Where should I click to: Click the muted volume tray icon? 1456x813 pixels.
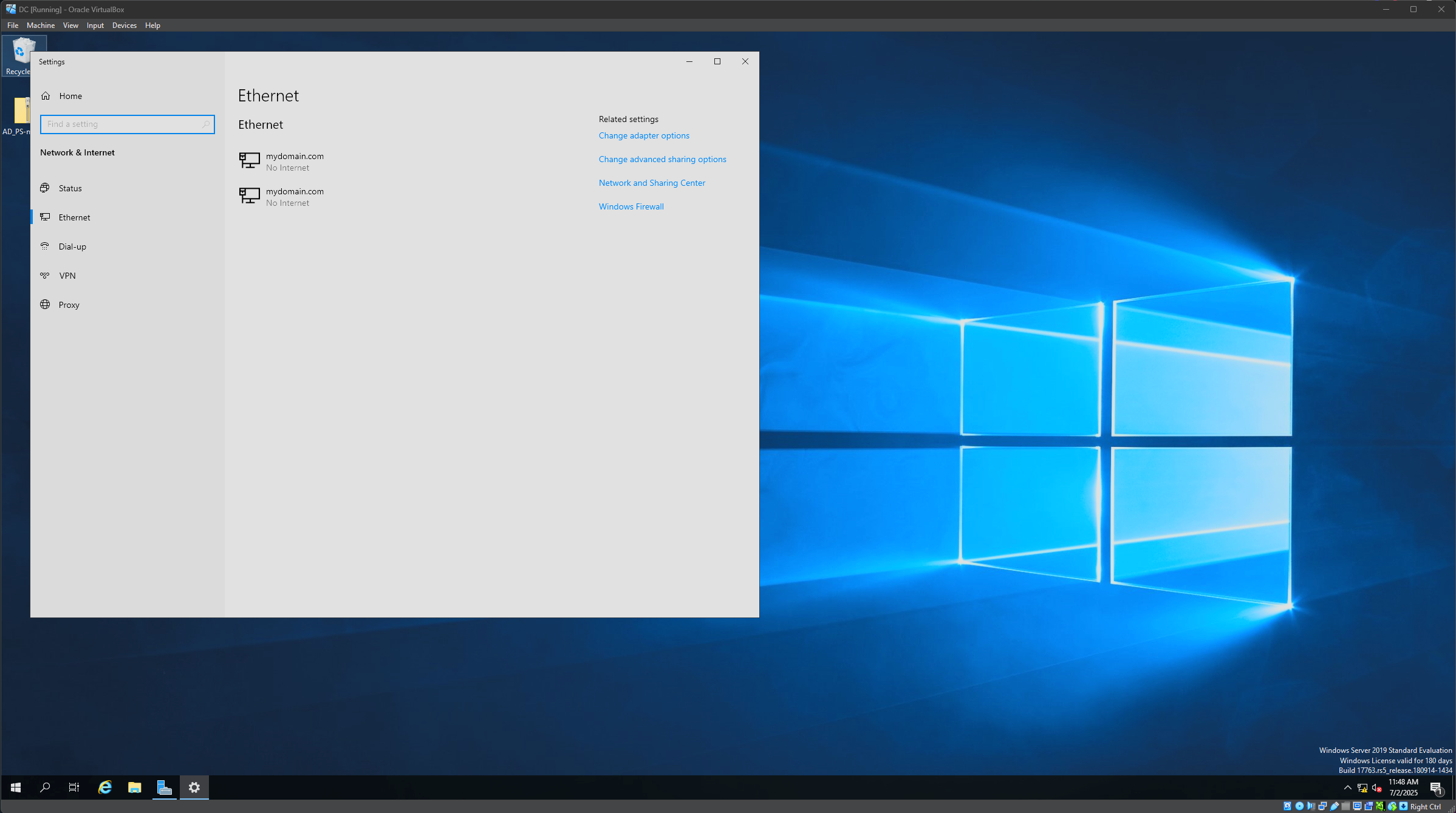(x=1377, y=788)
